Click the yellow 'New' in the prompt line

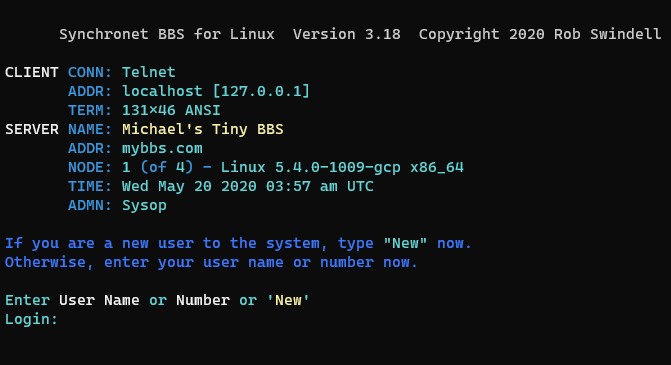pyautogui.click(x=288, y=300)
